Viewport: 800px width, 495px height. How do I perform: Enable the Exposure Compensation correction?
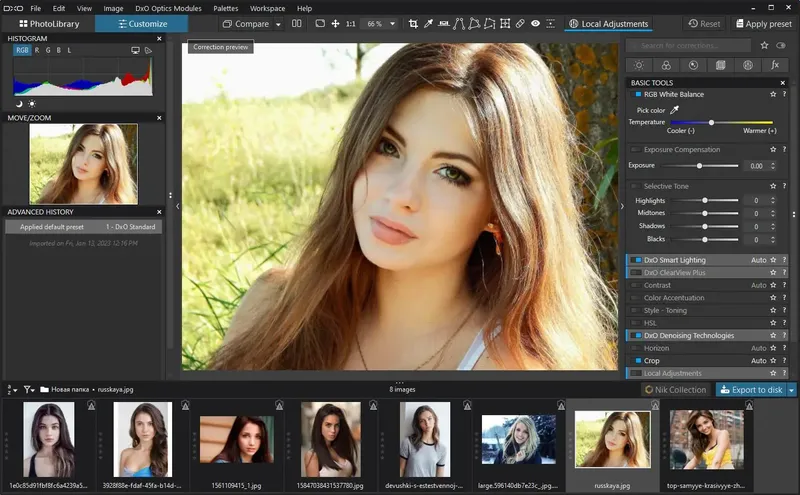pyautogui.click(x=635, y=150)
